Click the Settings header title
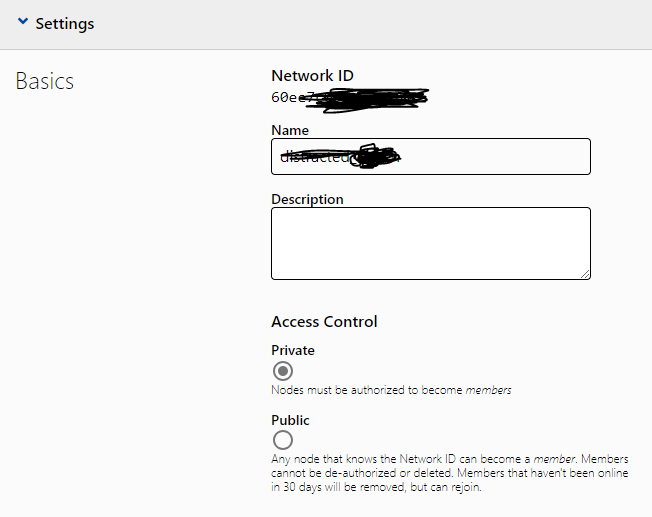 [65, 24]
